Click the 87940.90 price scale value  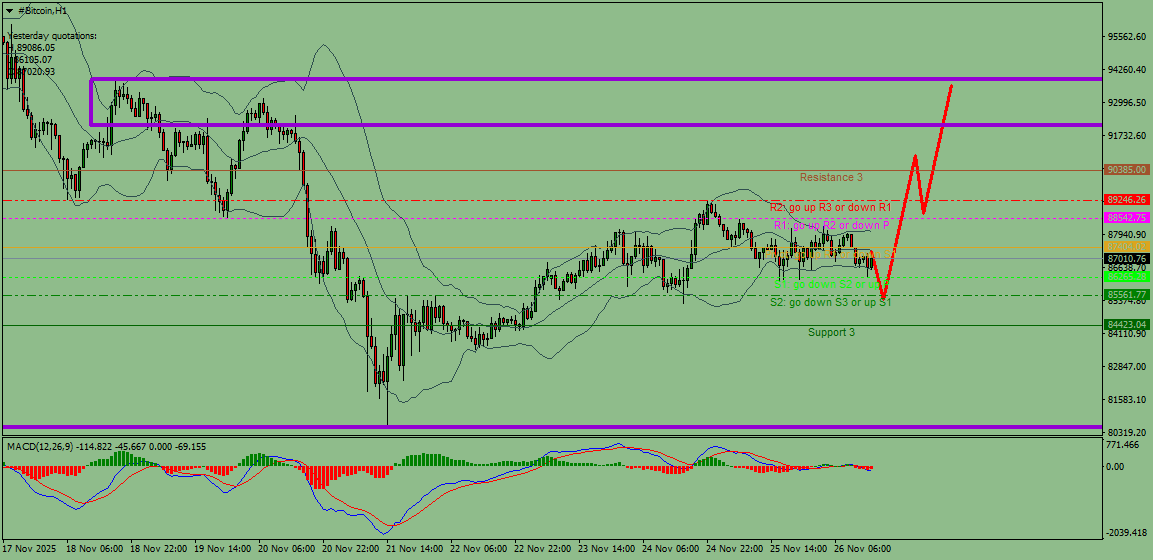(x=1127, y=234)
